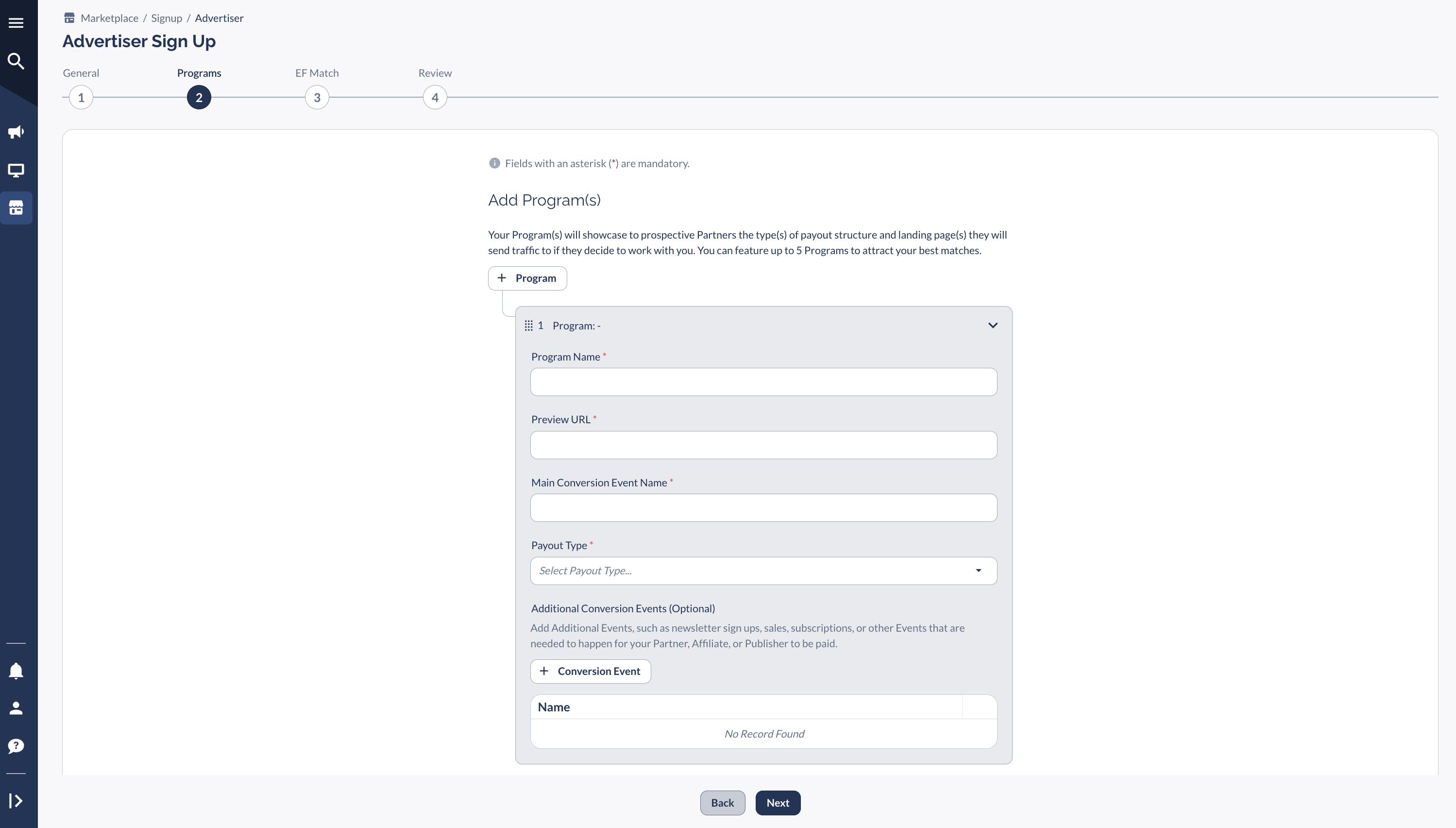
Task: Open the Payout Type dropdown
Action: (763, 571)
